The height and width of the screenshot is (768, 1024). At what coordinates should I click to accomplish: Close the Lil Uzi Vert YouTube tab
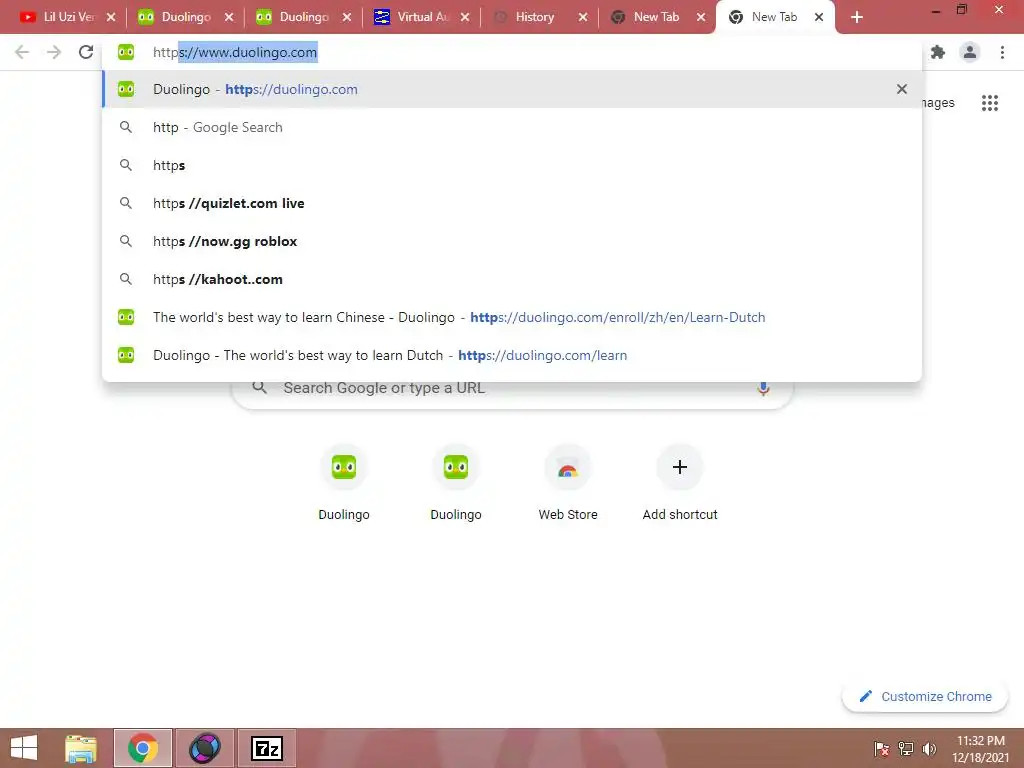[x=111, y=17]
